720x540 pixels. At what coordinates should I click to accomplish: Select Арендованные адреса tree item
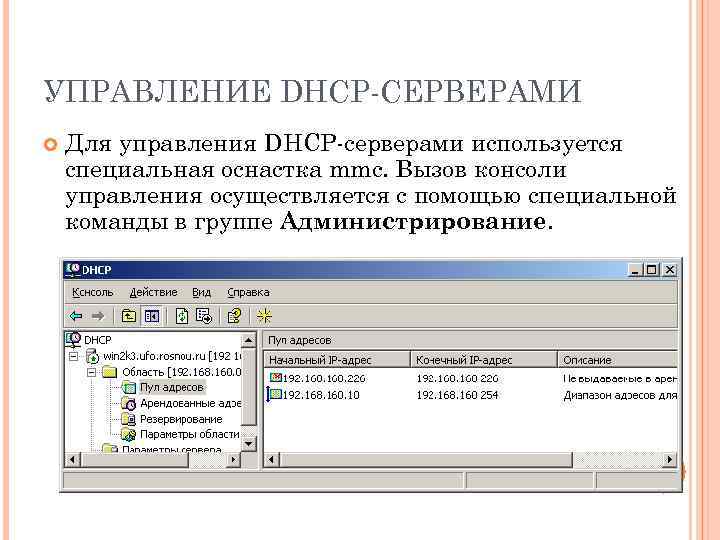(x=191, y=404)
